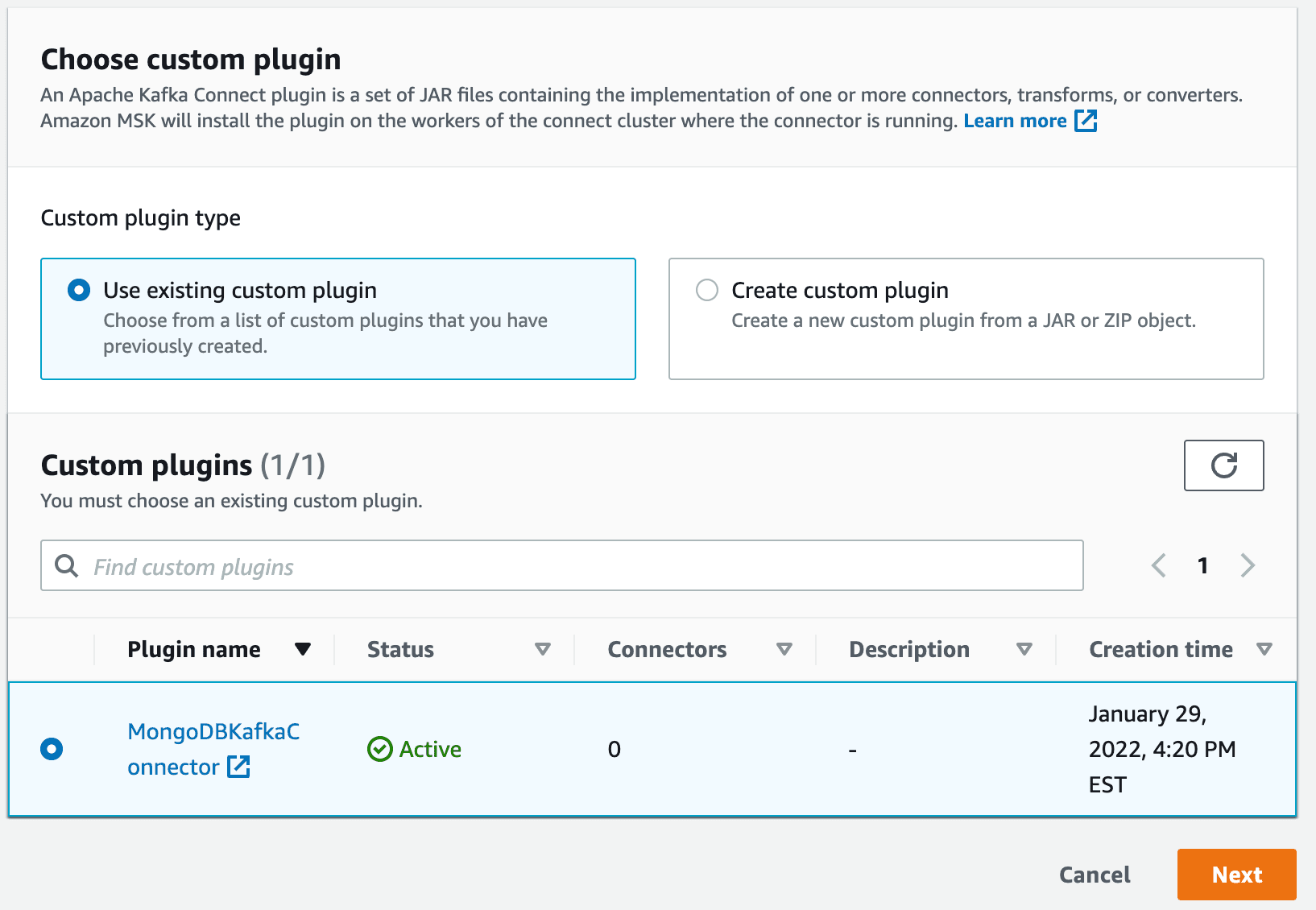
Task: Click the search magnifier icon
Action: pyautogui.click(x=67, y=566)
